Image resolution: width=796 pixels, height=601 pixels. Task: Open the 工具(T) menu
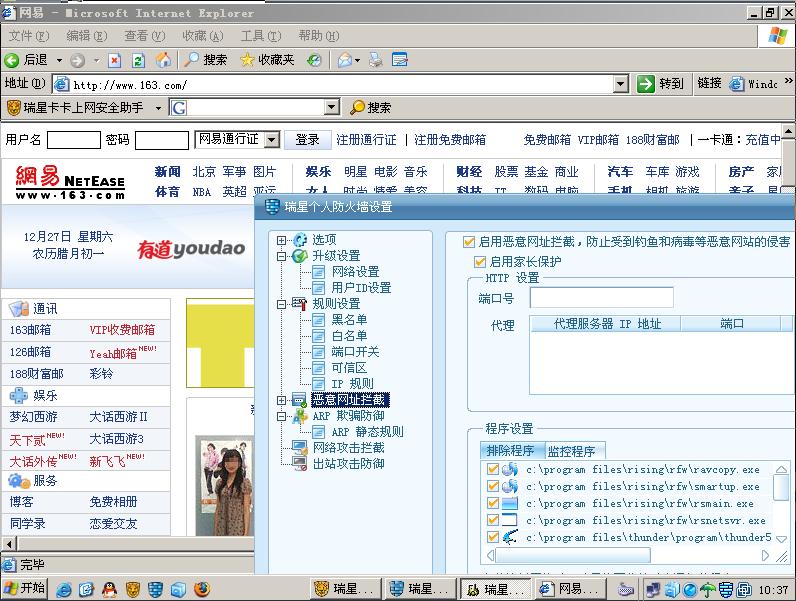tap(260, 35)
